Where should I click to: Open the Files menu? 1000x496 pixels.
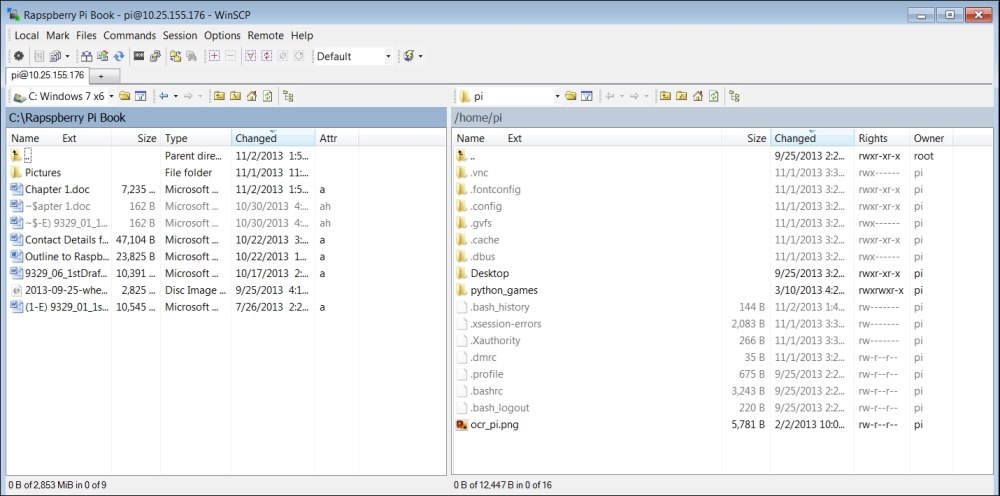(86, 36)
